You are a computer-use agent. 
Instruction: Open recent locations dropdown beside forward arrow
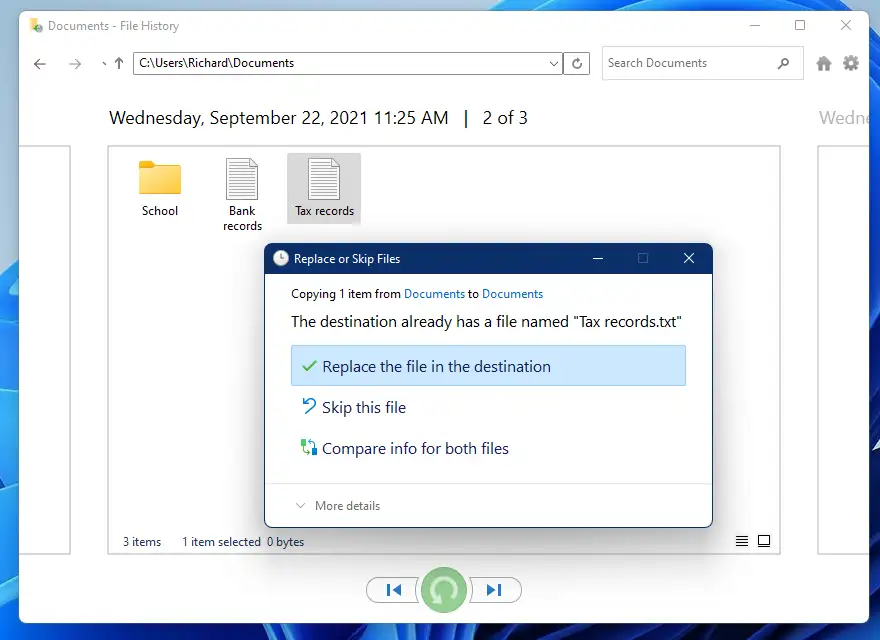click(104, 64)
